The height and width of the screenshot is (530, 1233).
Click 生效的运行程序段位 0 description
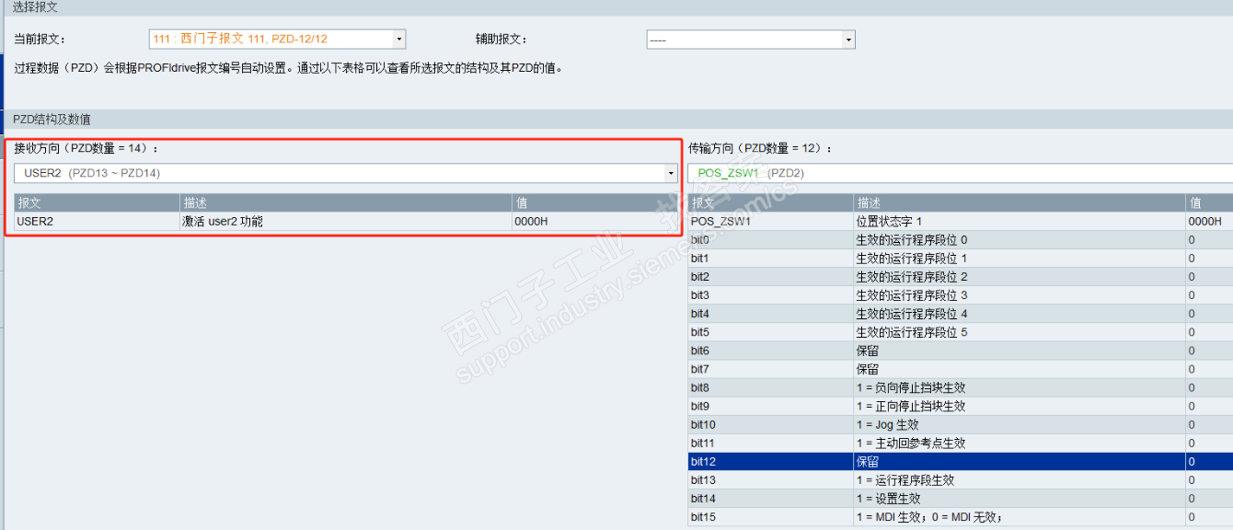point(912,240)
